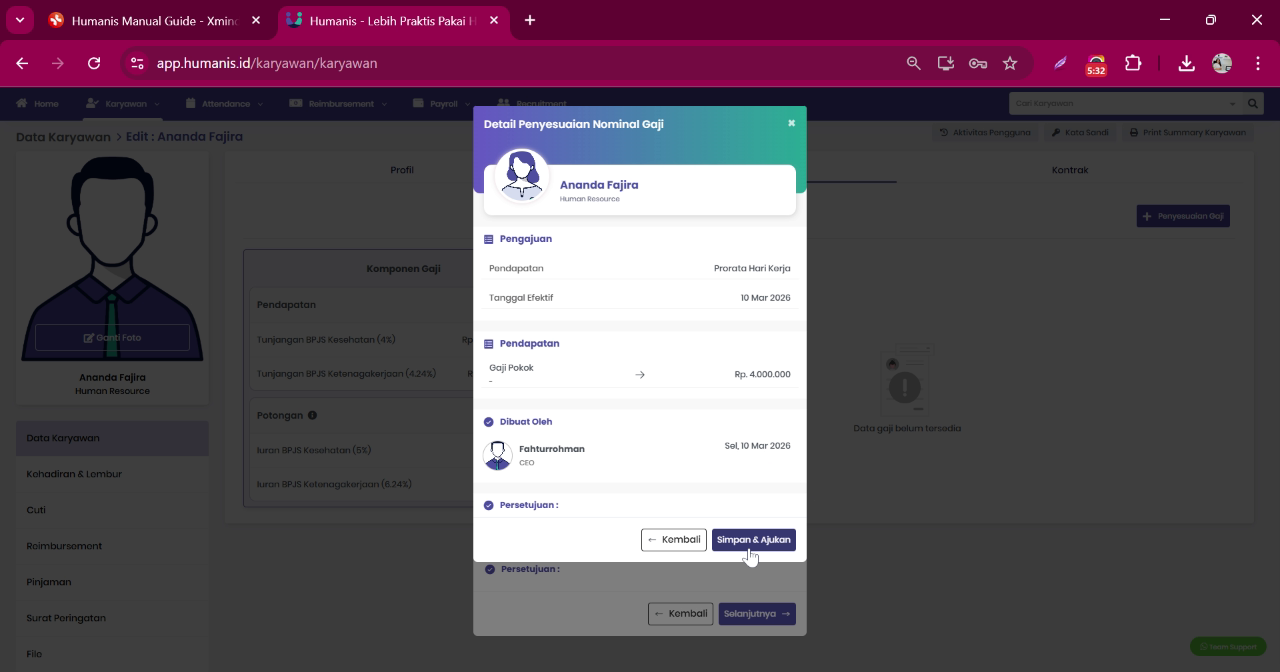Click the browser back arrow

22,63
